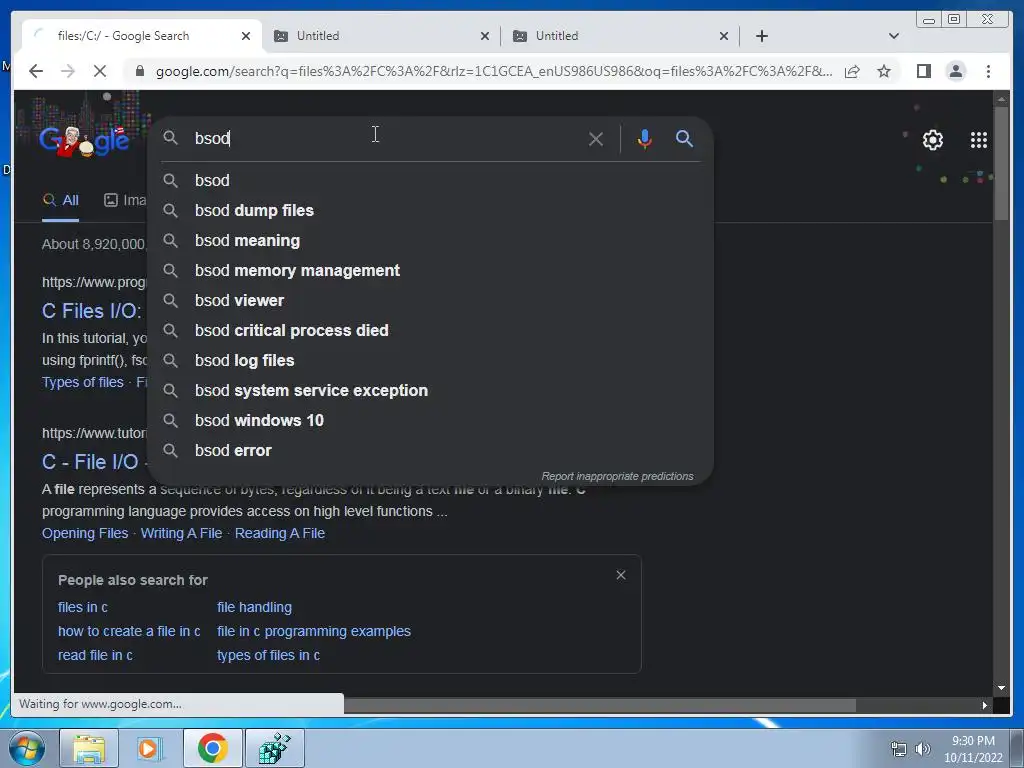Choose the plain 'bsod' suggestion

[430, 180]
